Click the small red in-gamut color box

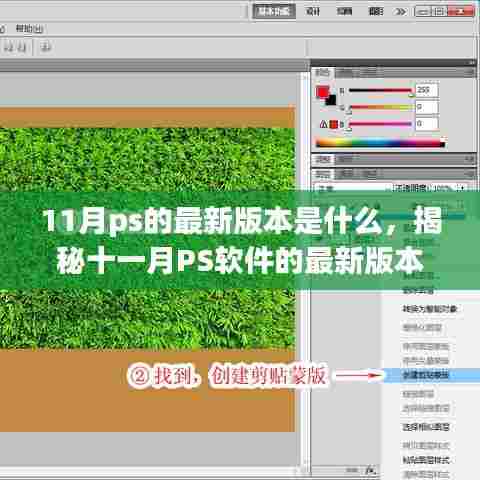click(x=333, y=125)
